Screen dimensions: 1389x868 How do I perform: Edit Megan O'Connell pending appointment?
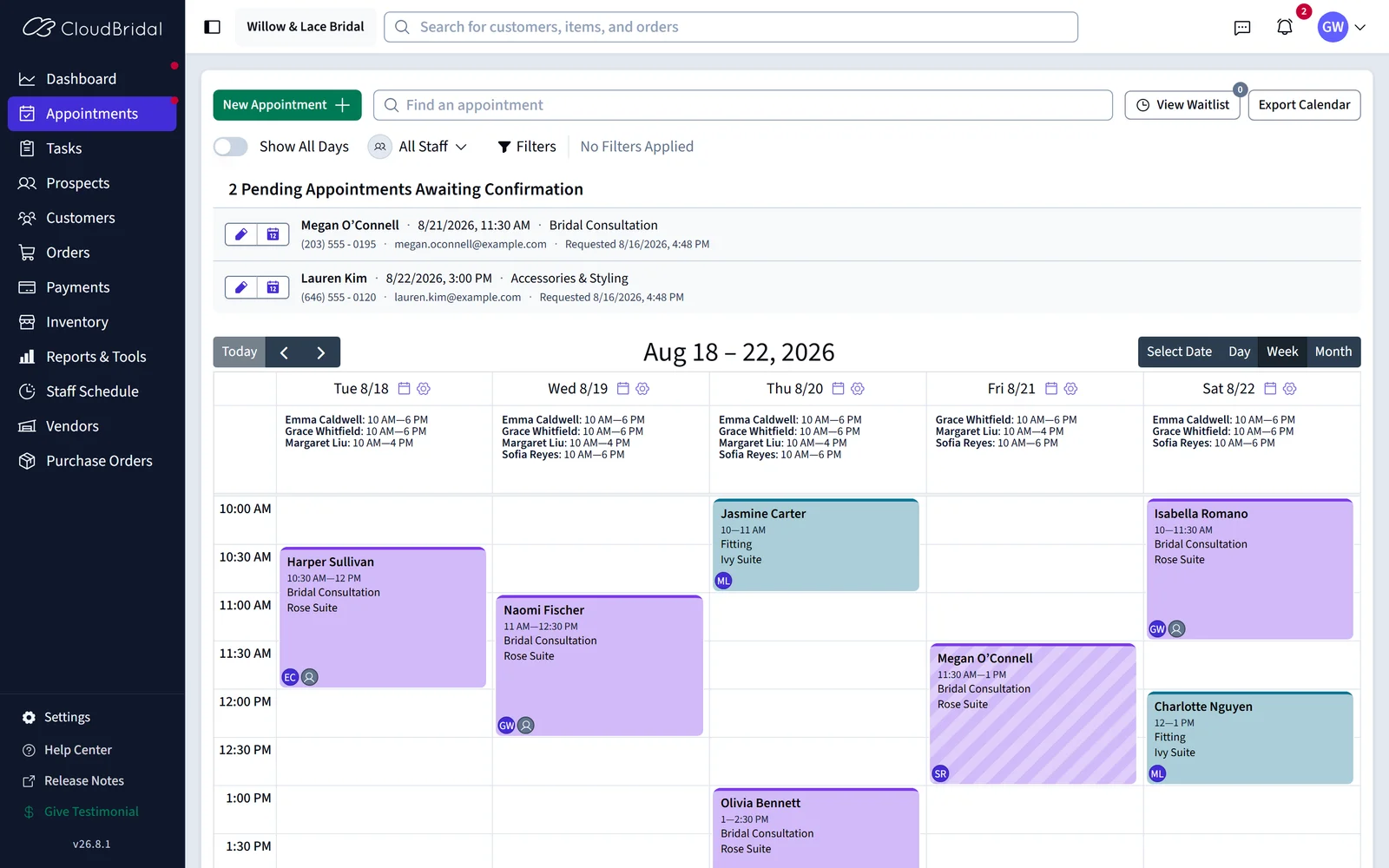(x=241, y=234)
